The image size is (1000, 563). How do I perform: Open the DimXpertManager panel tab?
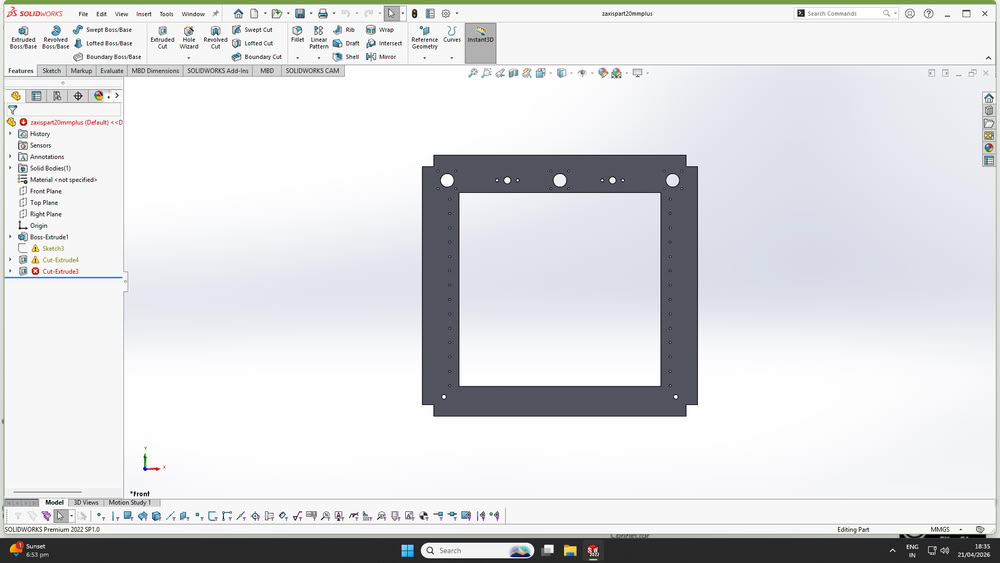[78, 96]
